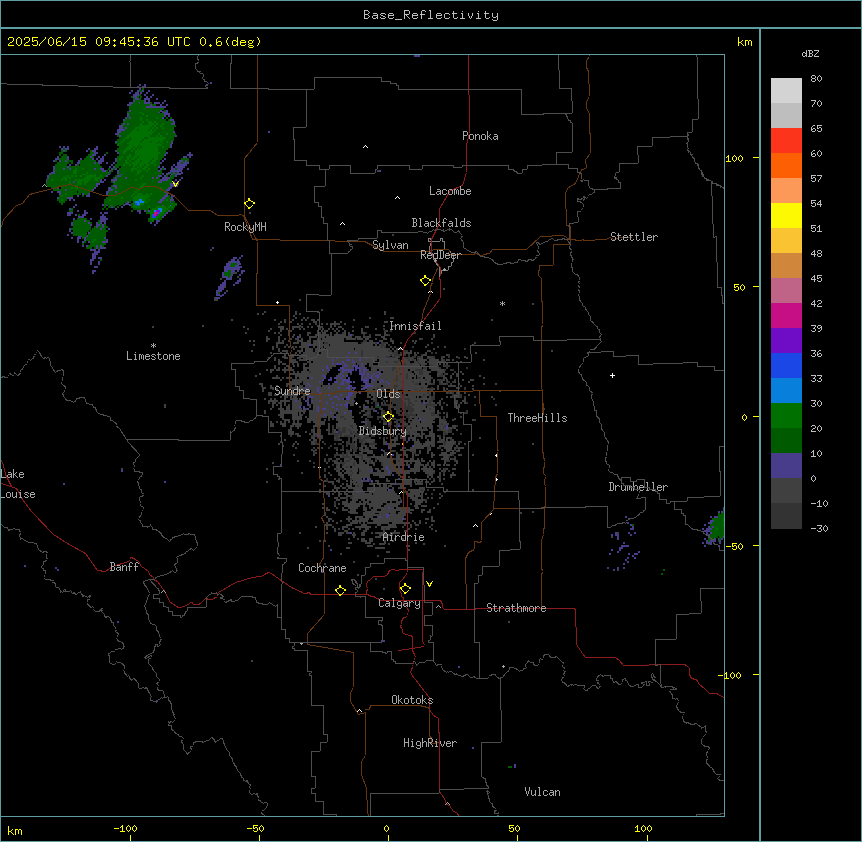This screenshot has width=862, height=842.
Task: Click the orange 57-60 dBZ legend swatch
Action: [x=786, y=165]
